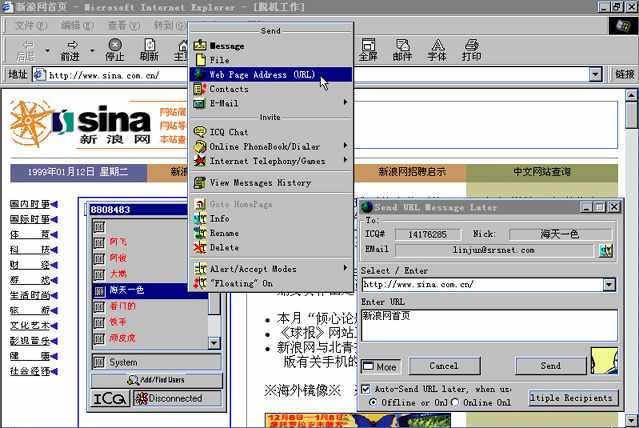Click the Fullscreen (全屏) toolbar icon

[368, 50]
